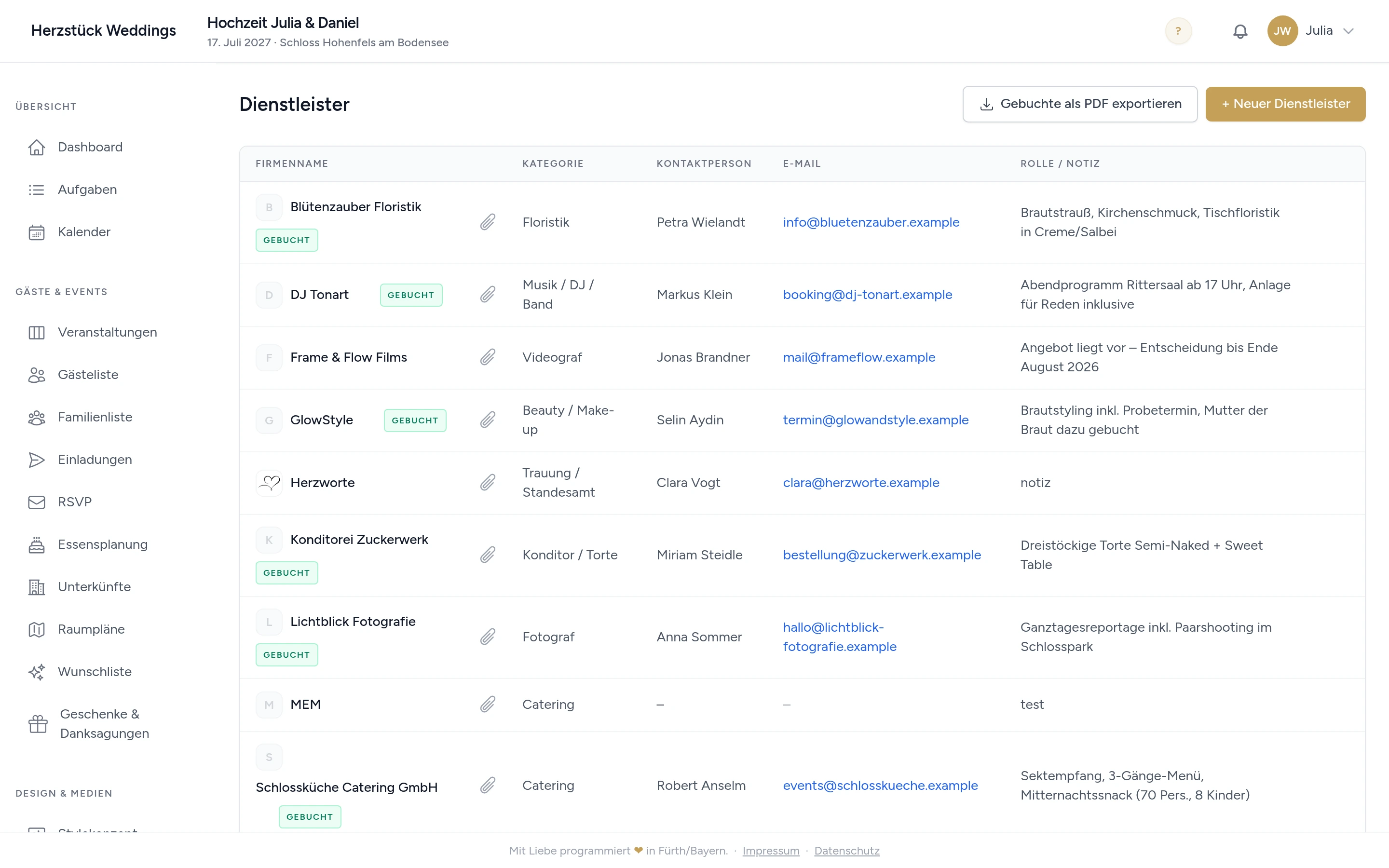Email info@bluetenzauber.example

[x=871, y=222]
